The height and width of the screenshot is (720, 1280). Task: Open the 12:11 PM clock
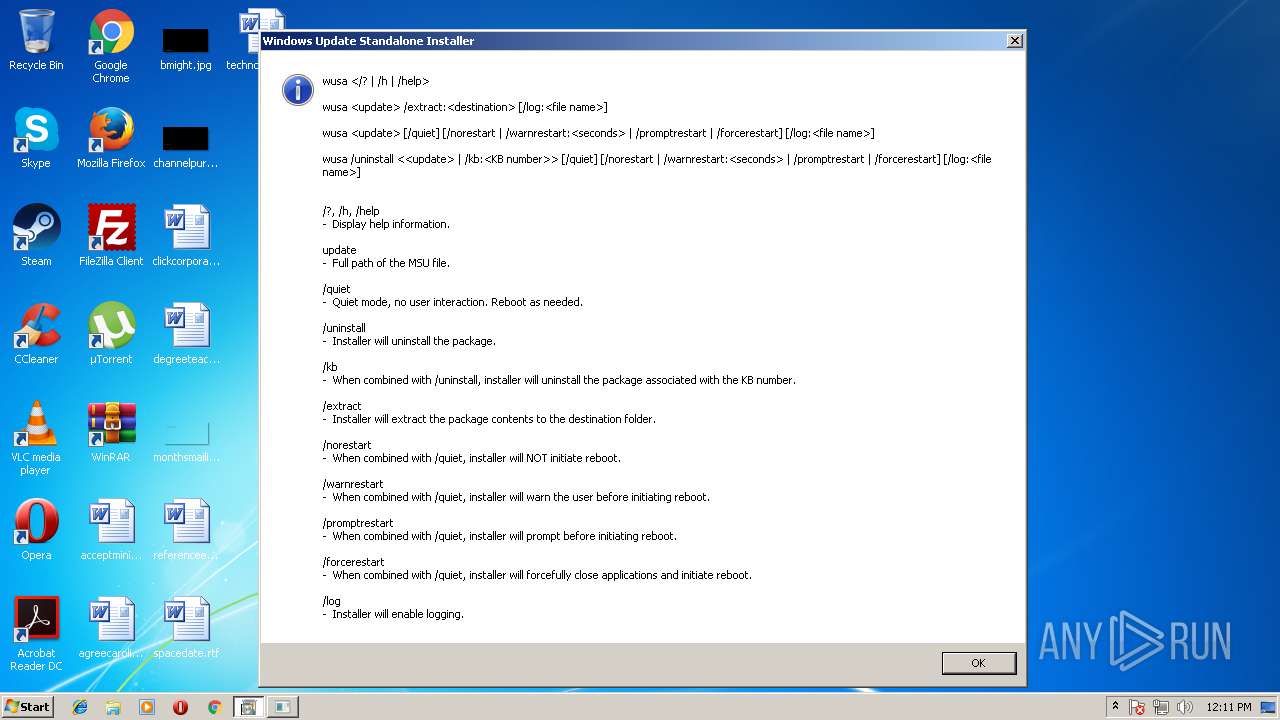[x=1229, y=707]
